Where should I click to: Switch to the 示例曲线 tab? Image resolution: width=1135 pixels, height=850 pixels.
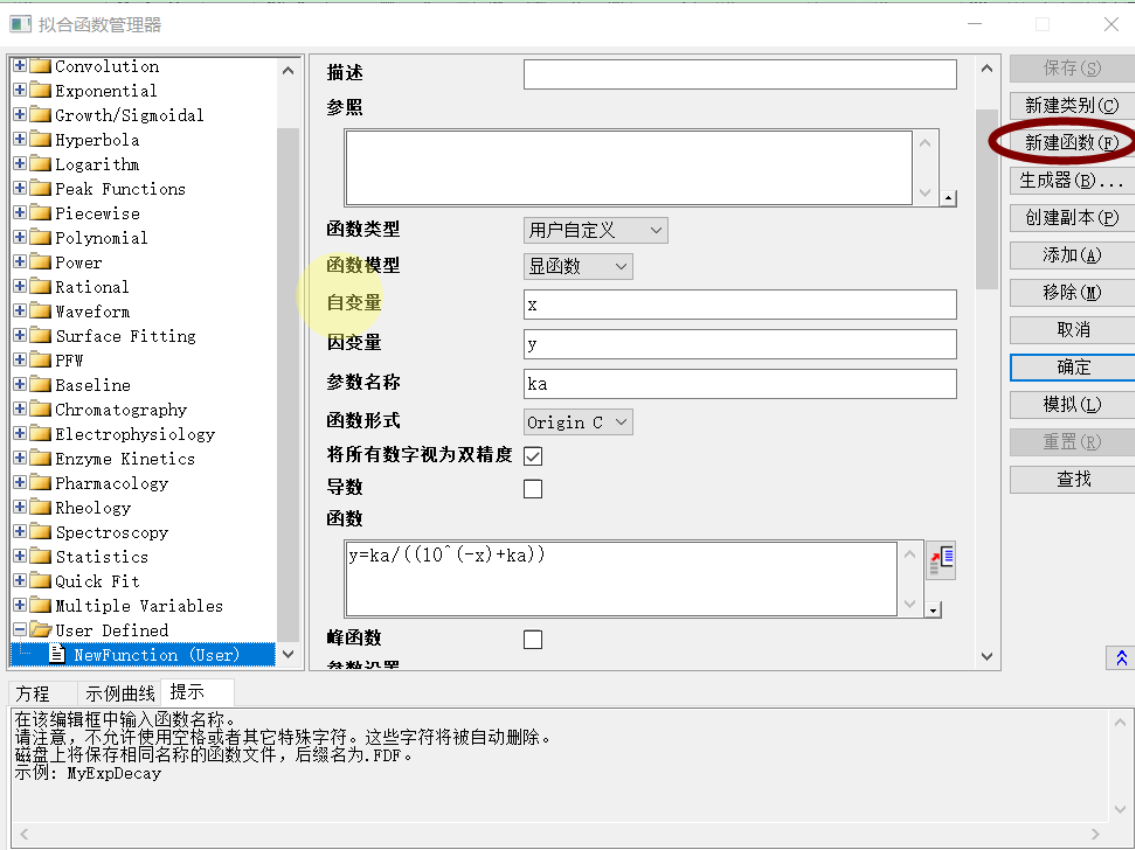tap(119, 694)
